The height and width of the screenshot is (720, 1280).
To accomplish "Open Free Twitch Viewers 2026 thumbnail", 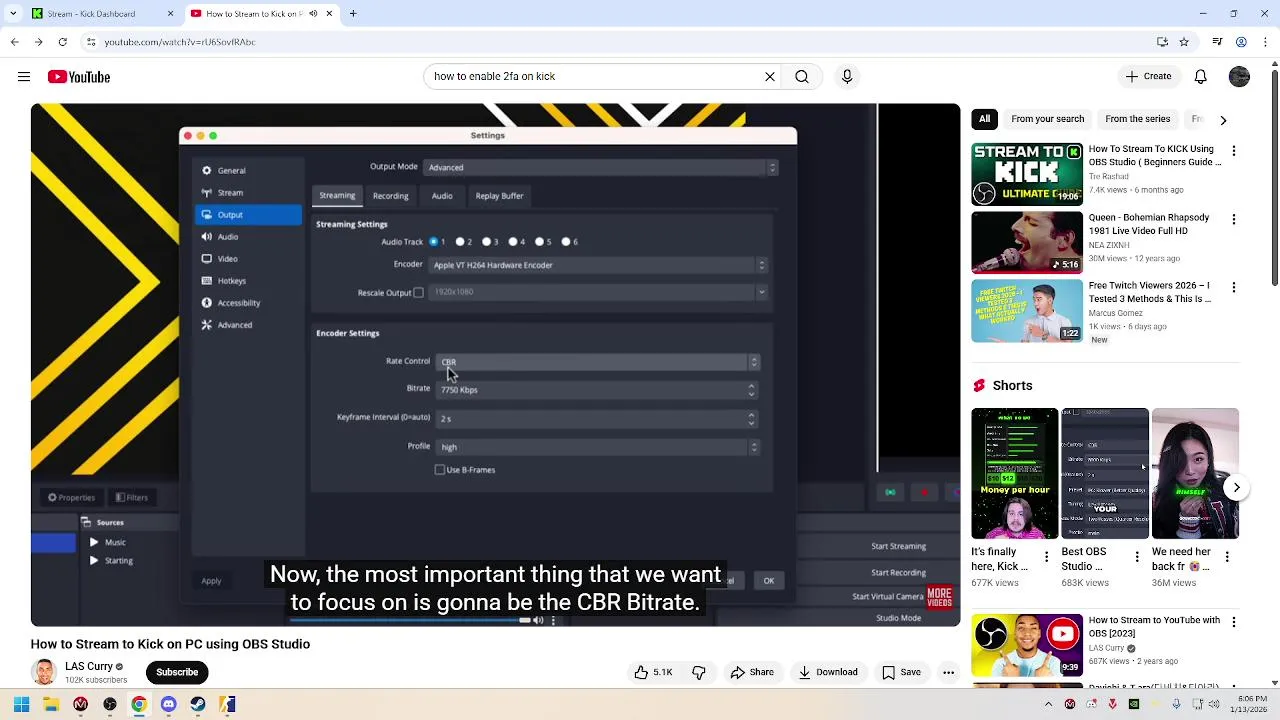I will click(x=1027, y=311).
